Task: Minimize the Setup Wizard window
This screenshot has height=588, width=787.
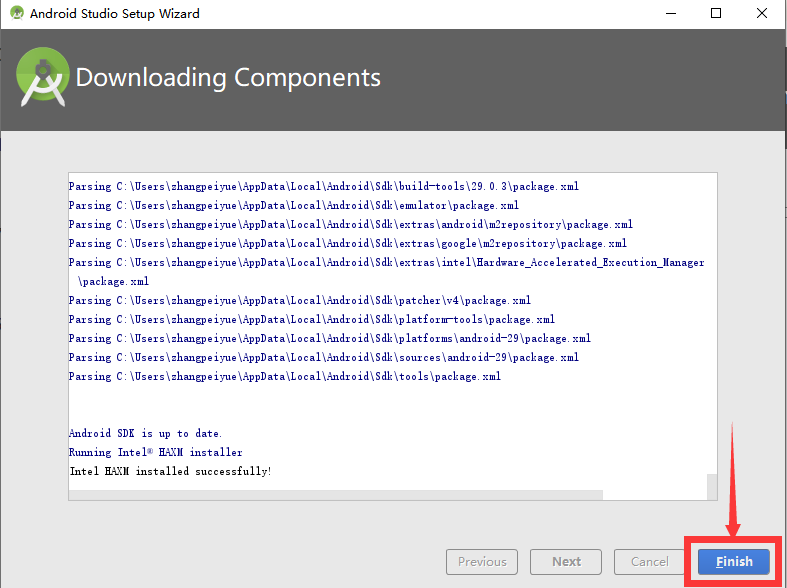Action: point(671,14)
